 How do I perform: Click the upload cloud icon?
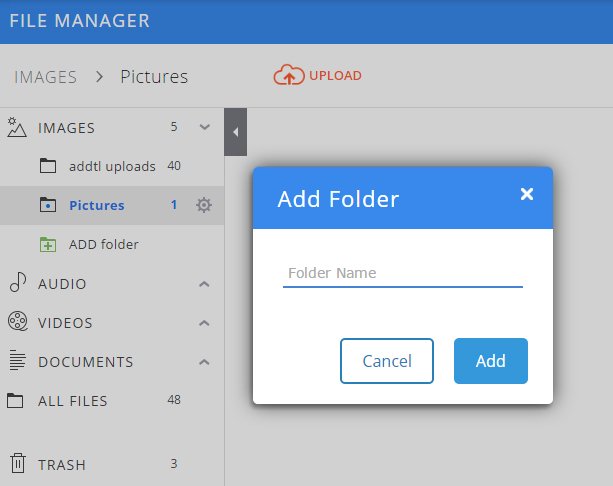pos(289,75)
